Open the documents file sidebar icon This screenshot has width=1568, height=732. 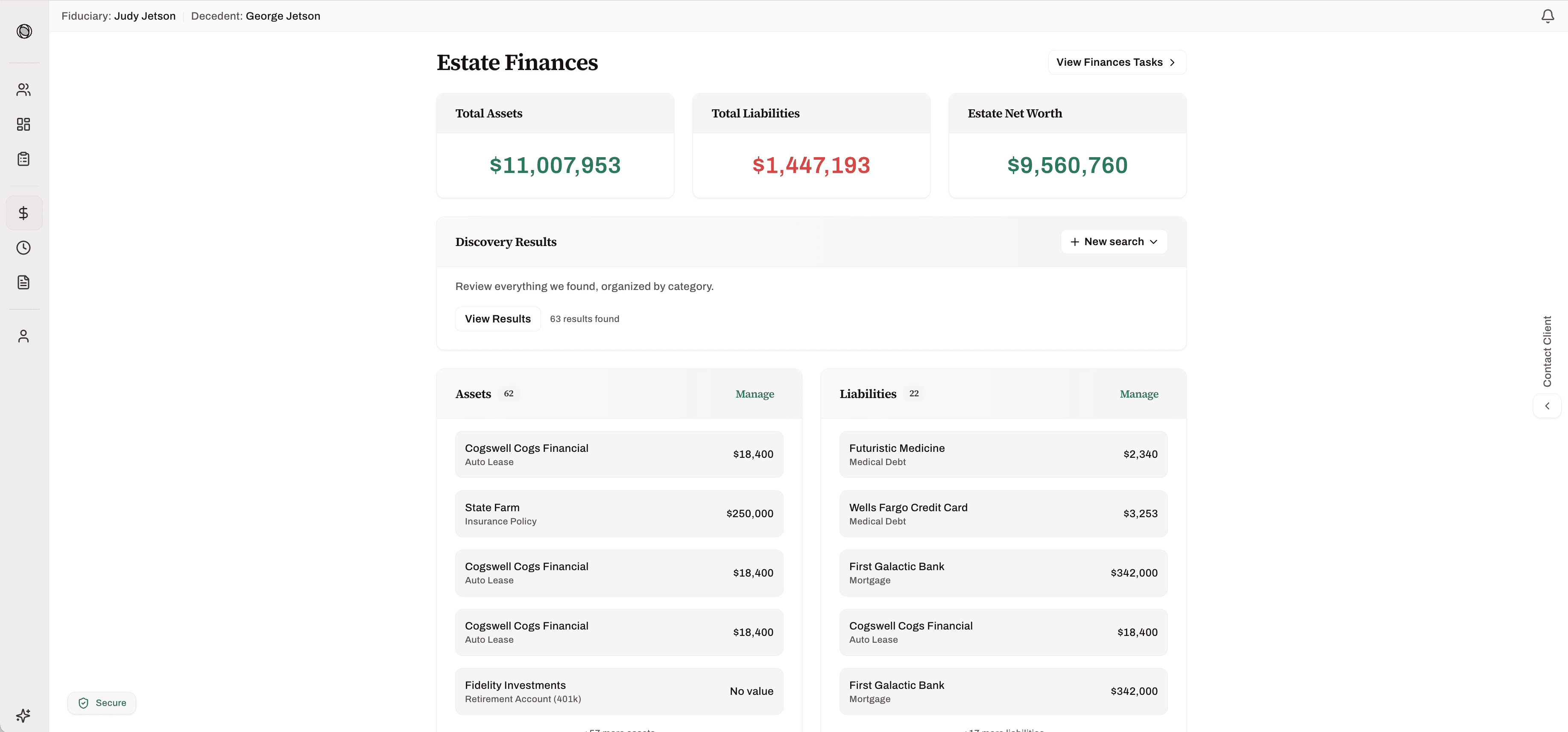[24, 283]
